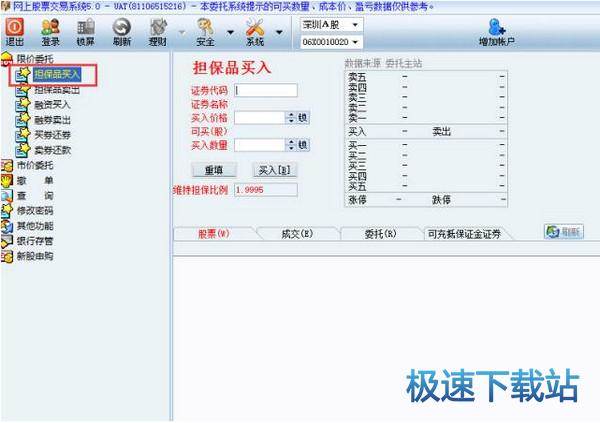Collapse the 限价委托 tree node
The image size is (600, 423).
pyautogui.click(x=35, y=59)
